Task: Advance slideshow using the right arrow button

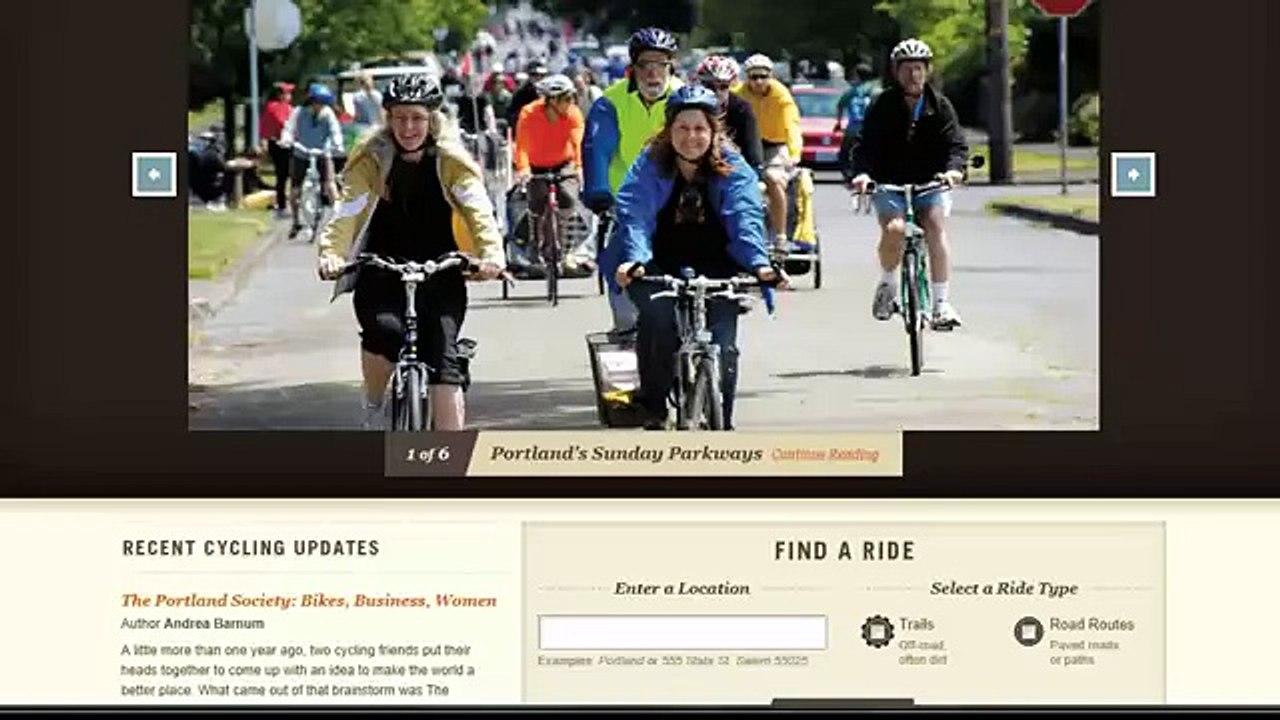Action: coord(1133,175)
